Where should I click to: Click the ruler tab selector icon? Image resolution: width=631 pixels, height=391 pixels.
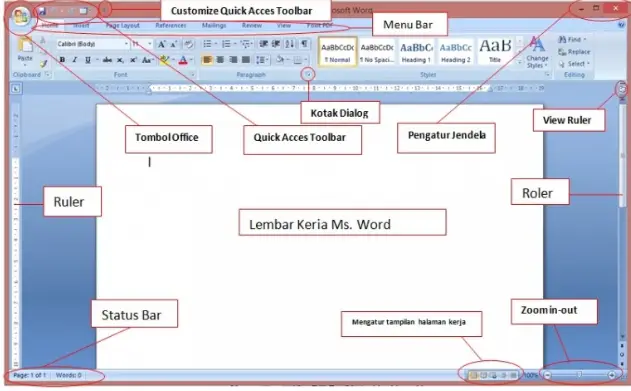[x=16, y=88]
